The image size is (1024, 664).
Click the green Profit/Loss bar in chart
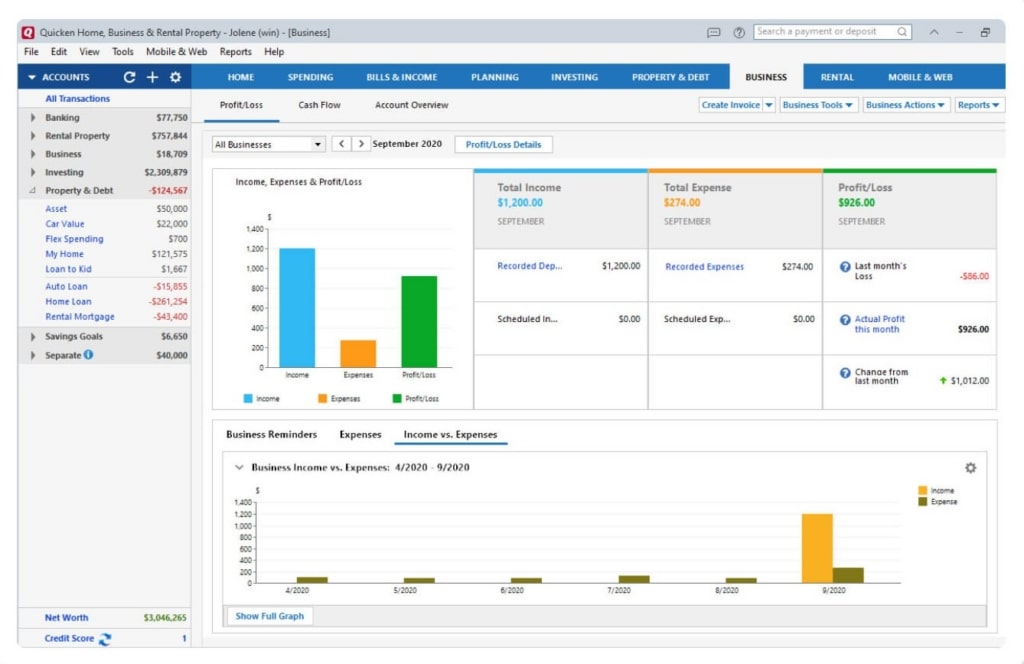(x=419, y=322)
